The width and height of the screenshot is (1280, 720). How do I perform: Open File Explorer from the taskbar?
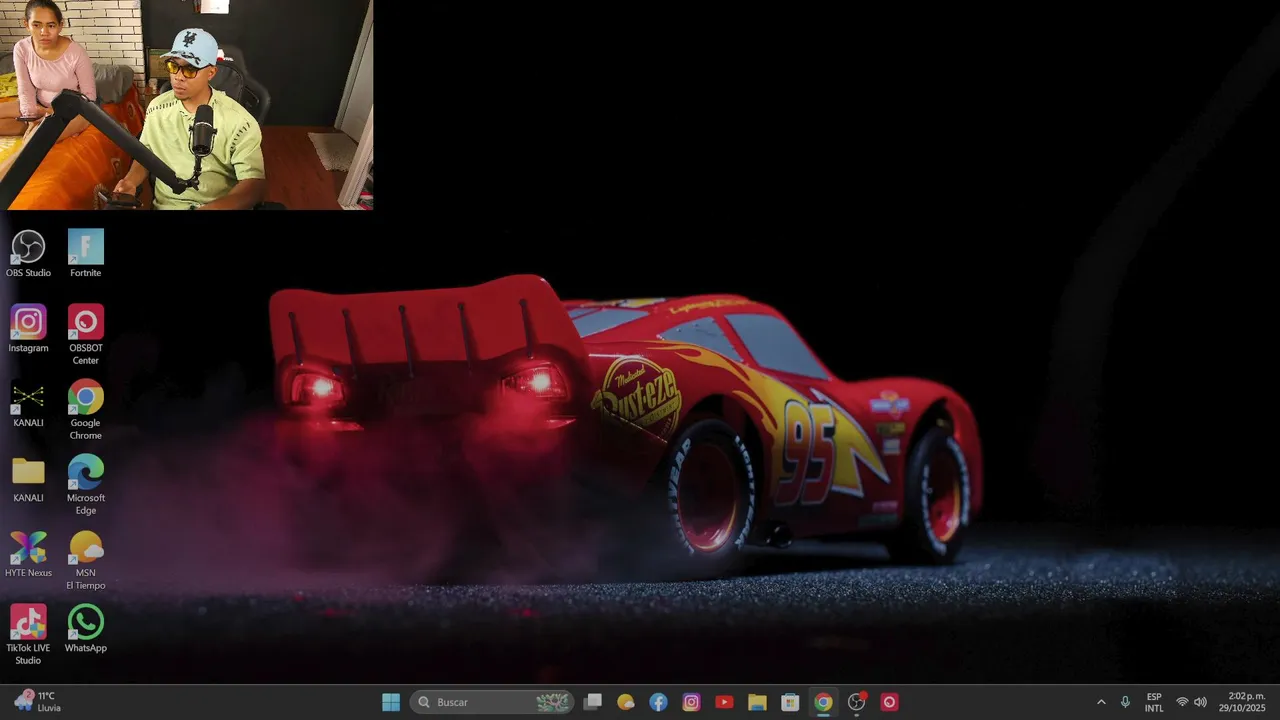pyautogui.click(x=757, y=702)
